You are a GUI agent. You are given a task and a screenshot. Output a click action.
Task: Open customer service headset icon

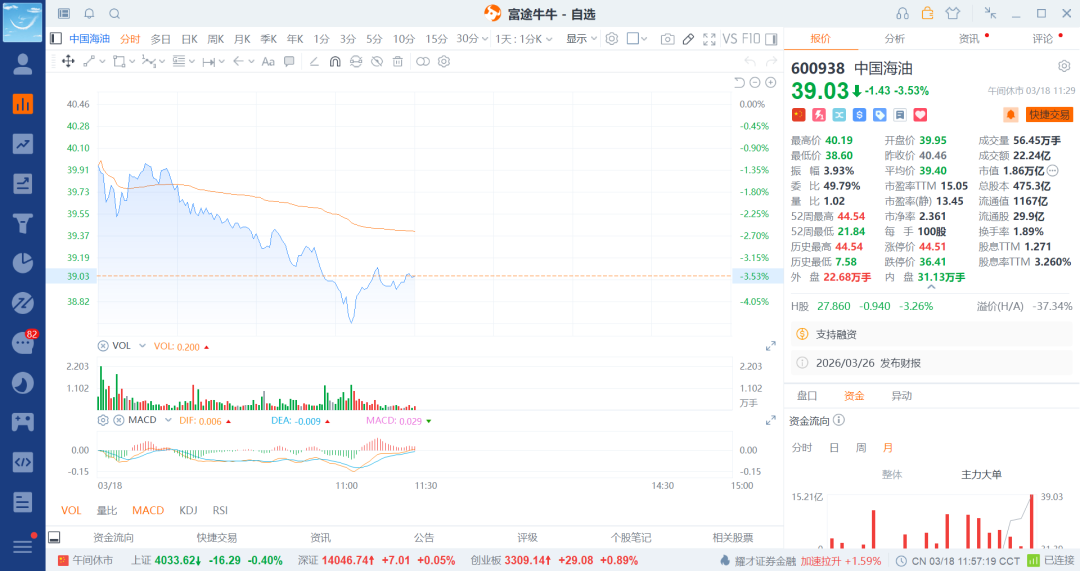902,14
